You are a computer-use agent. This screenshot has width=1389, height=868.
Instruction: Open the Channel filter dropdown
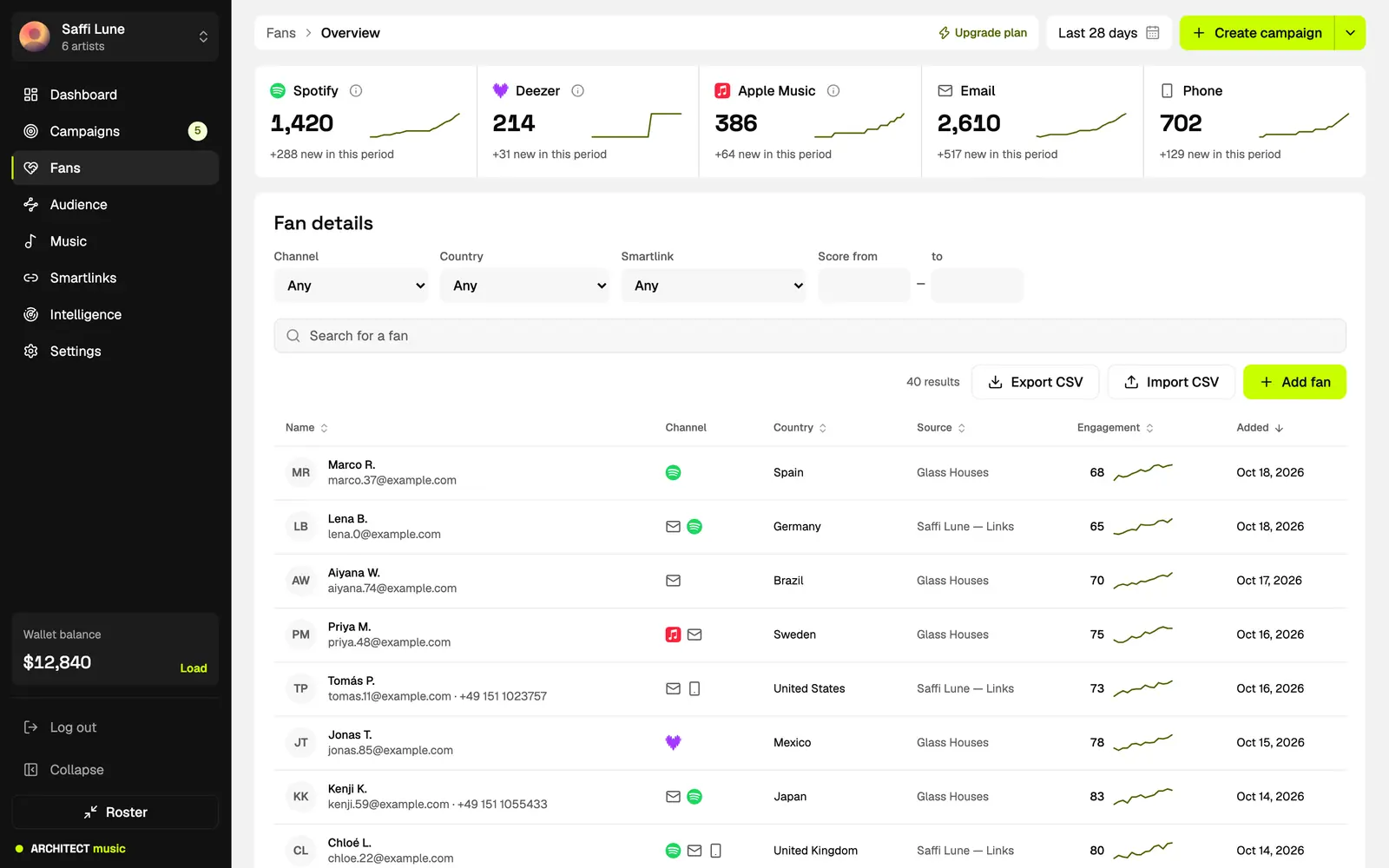352,286
